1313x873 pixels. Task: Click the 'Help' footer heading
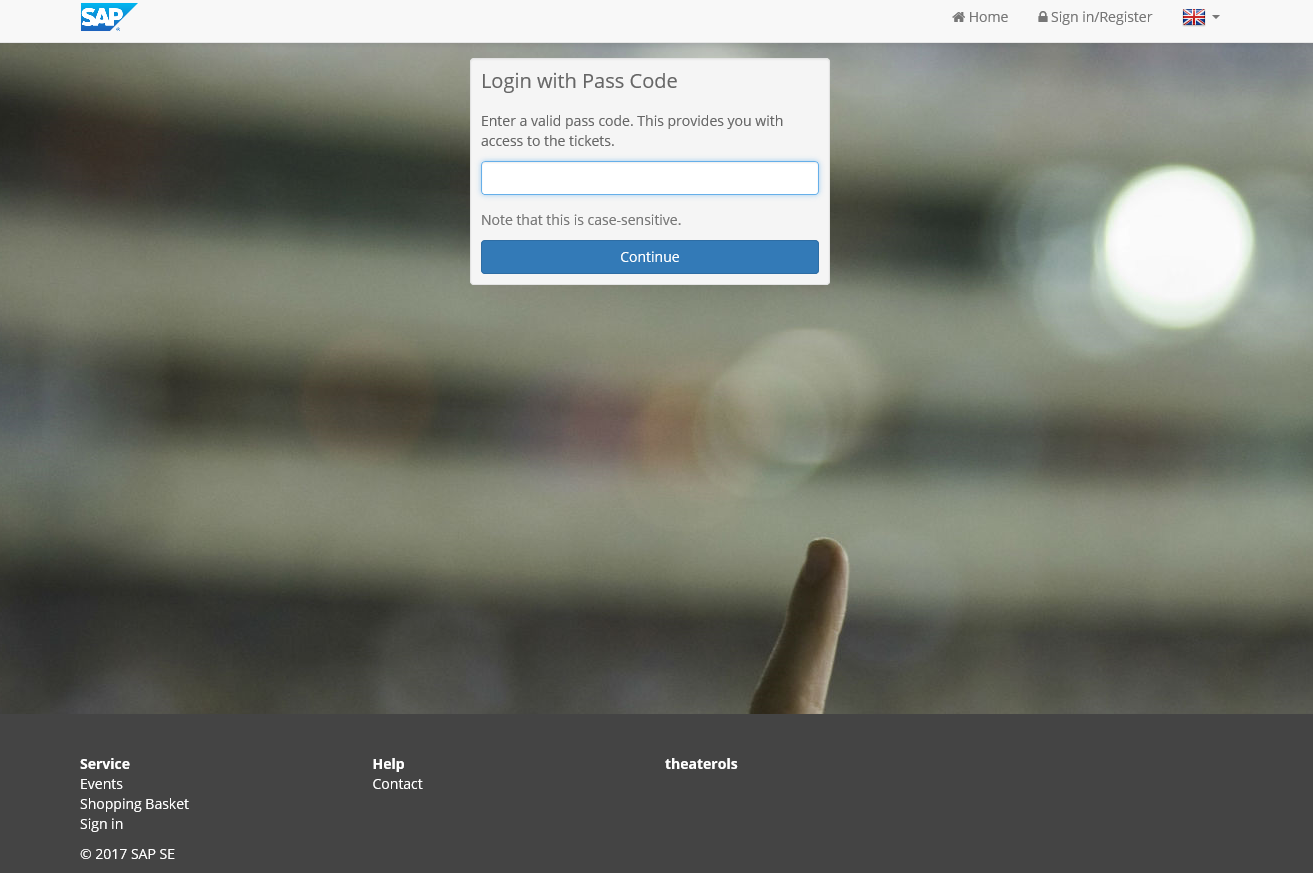pyautogui.click(x=388, y=764)
